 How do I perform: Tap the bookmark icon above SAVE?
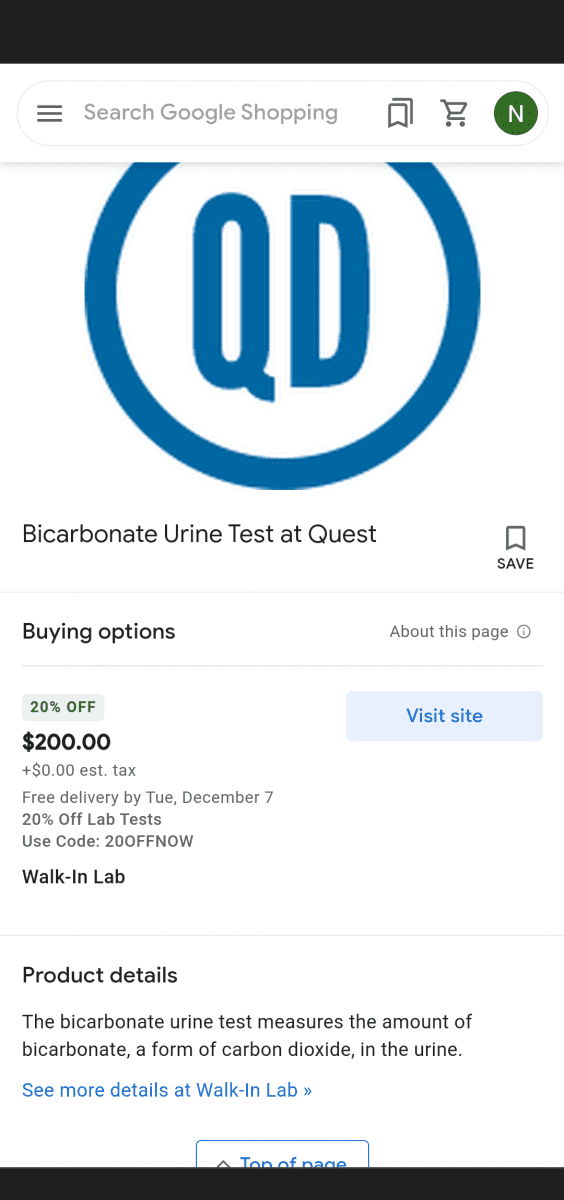[515, 538]
